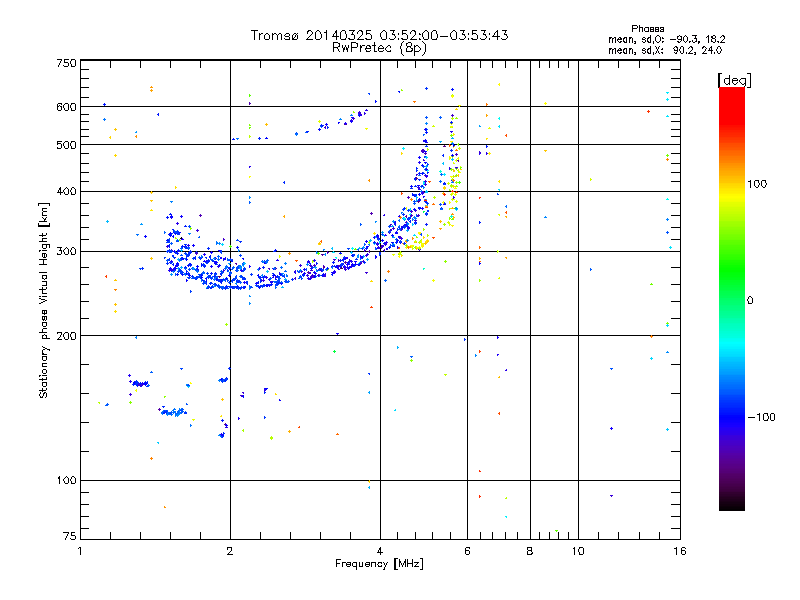The image size is (800, 600).
Task: Click the y-axis tick label '750'
Action: point(66,63)
